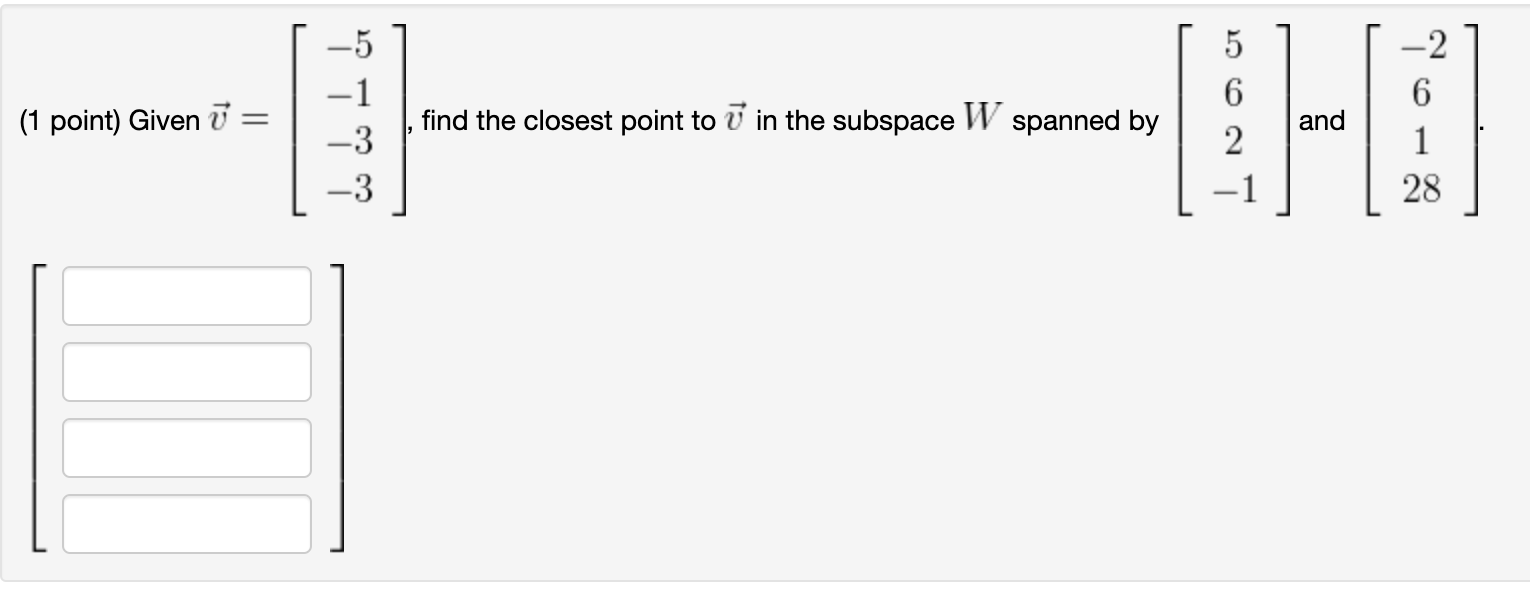Select the top entry field of the answer vector
This screenshot has height=608, width=1530.
click(186, 295)
